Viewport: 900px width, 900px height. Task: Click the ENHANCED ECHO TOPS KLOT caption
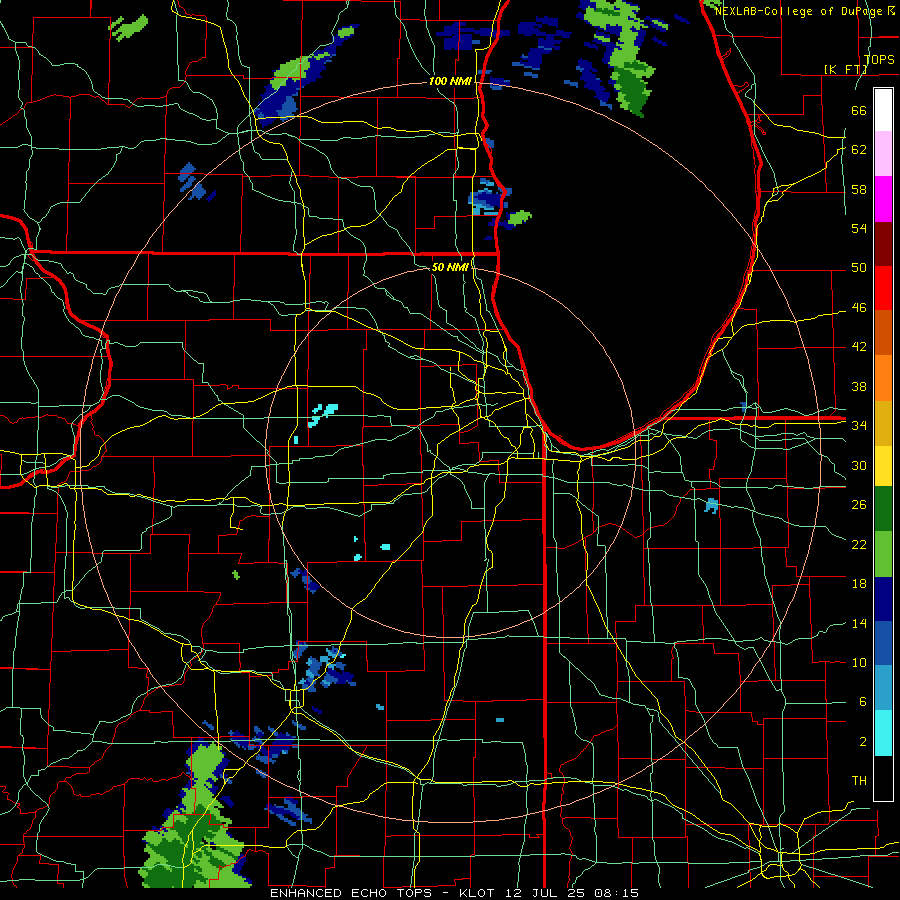click(454, 893)
